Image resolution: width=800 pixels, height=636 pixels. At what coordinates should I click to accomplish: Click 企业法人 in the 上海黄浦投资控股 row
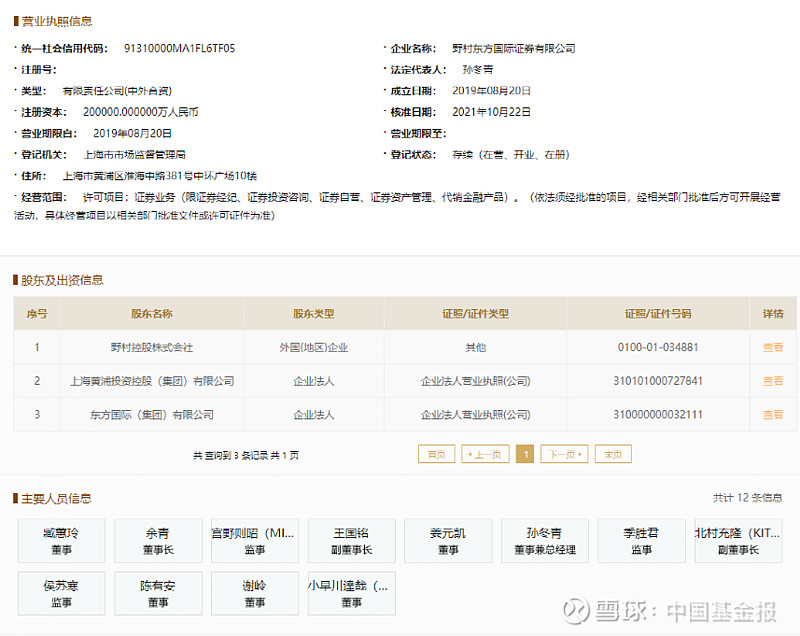tap(314, 381)
